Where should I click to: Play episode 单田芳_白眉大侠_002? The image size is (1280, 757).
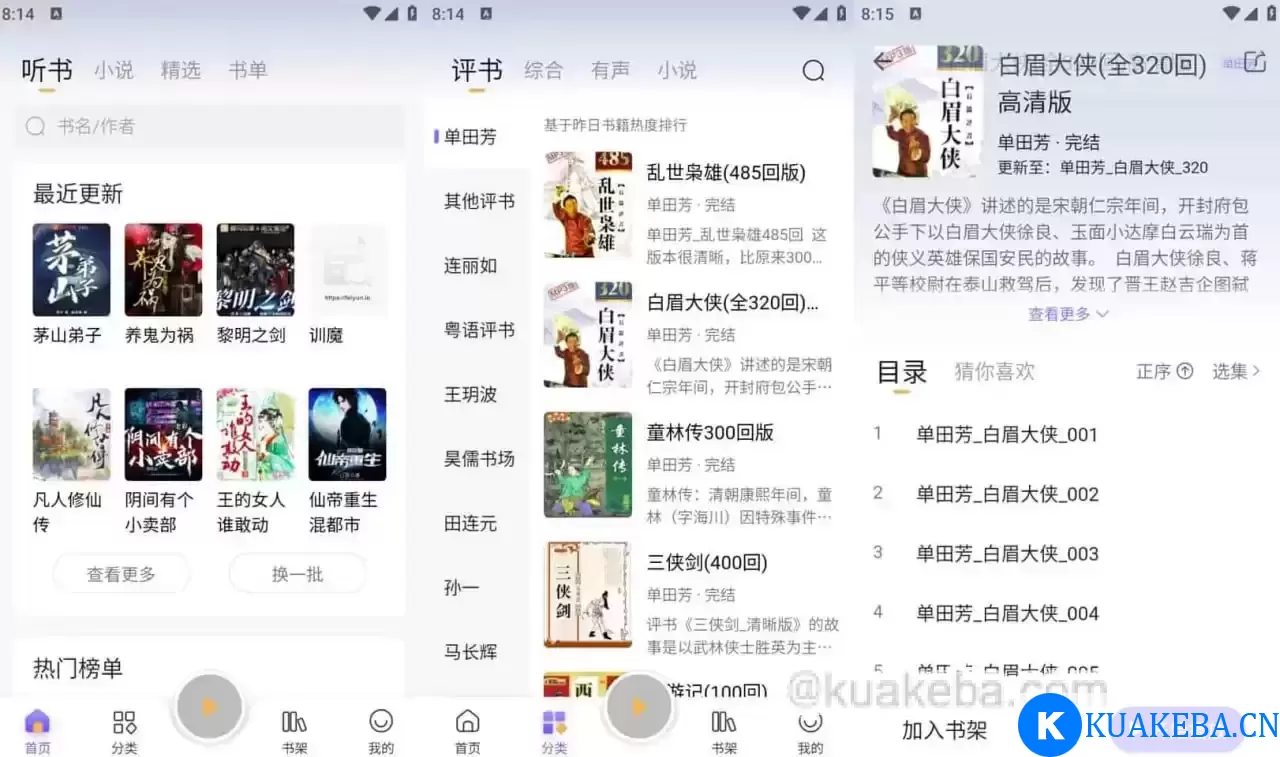point(1007,494)
